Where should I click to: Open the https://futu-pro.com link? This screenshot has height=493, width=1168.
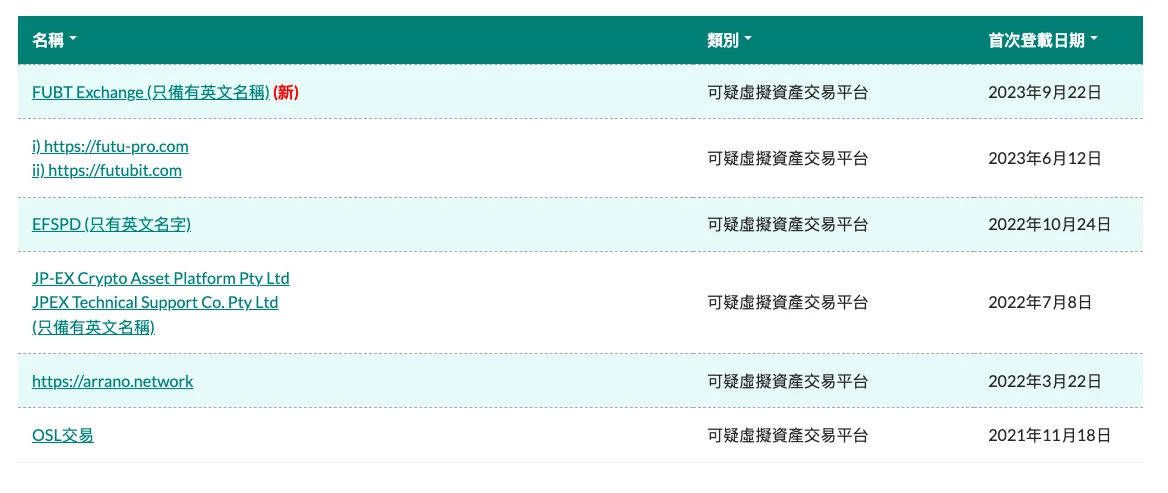click(110, 146)
